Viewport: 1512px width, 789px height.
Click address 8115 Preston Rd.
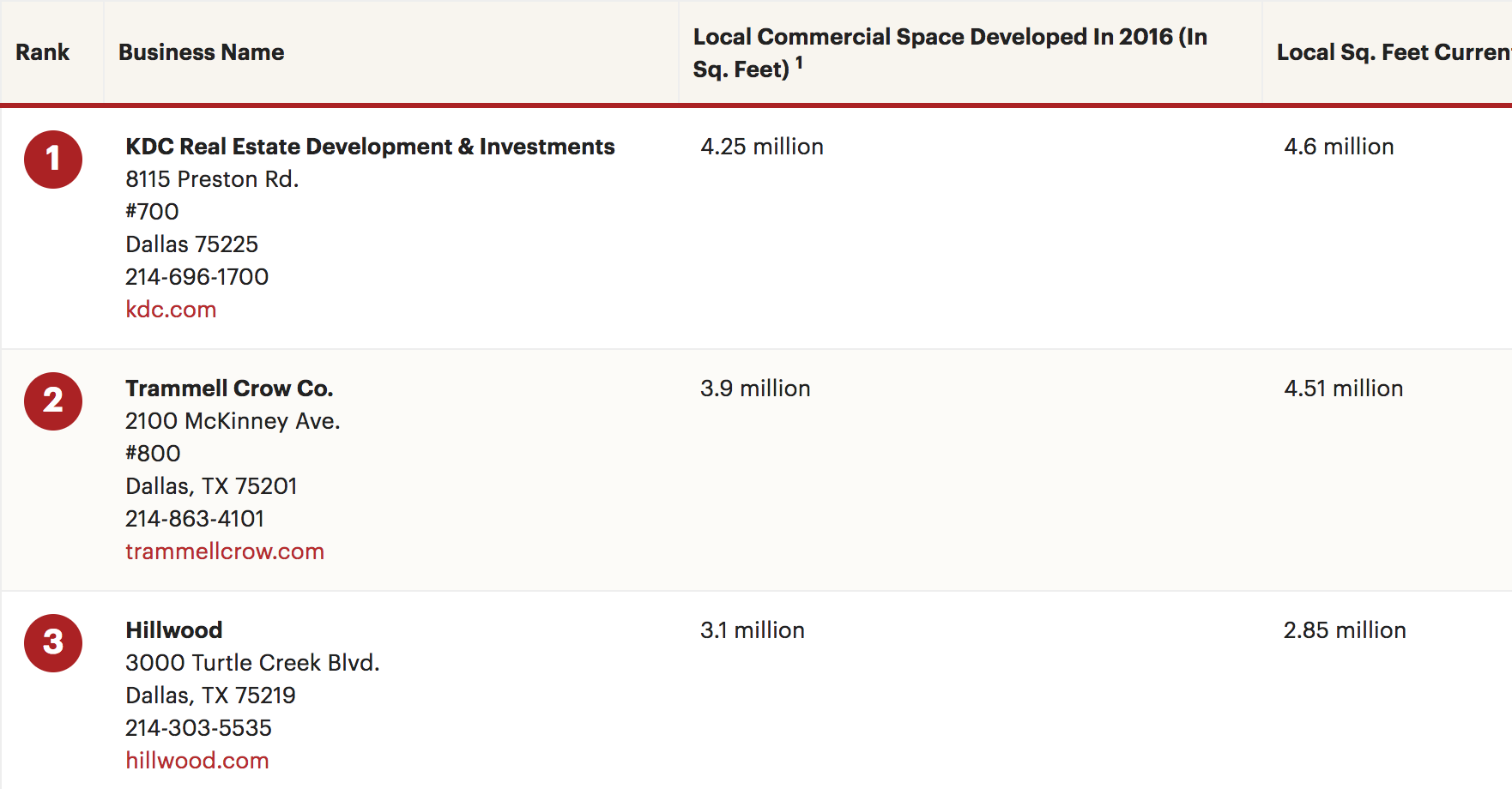(x=212, y=179)
